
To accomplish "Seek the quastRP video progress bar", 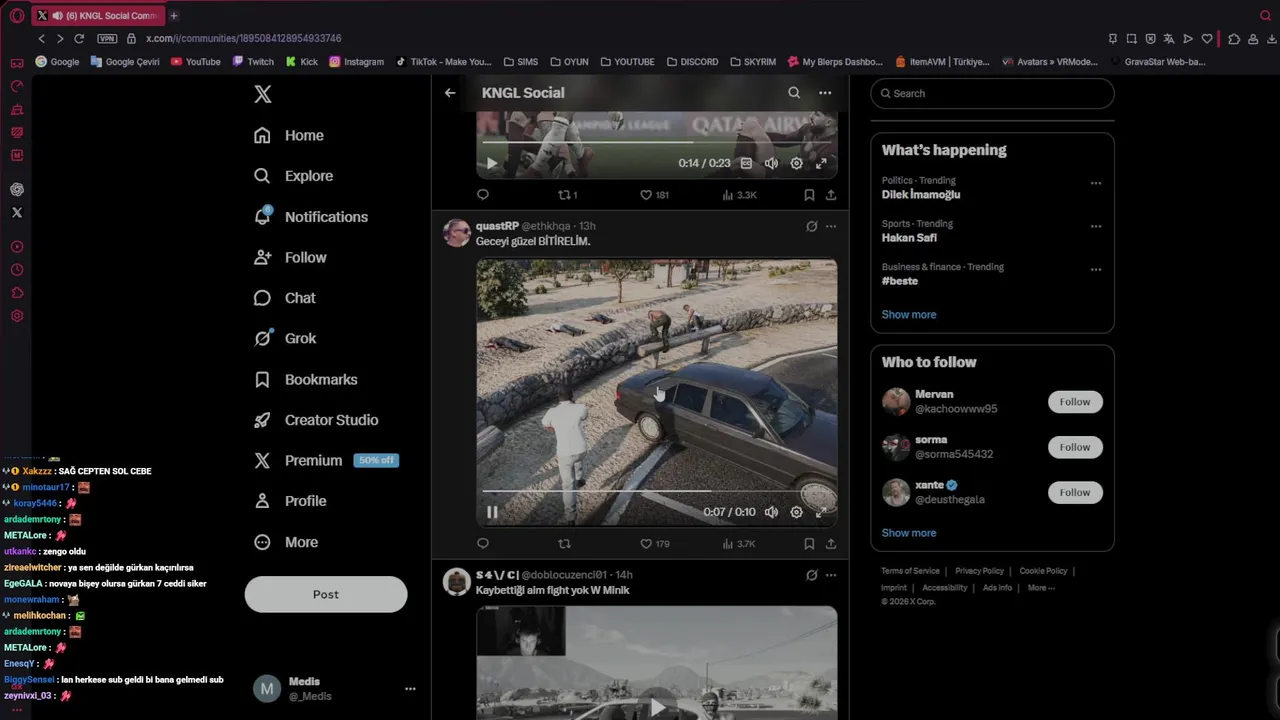I will coord(656,491).
